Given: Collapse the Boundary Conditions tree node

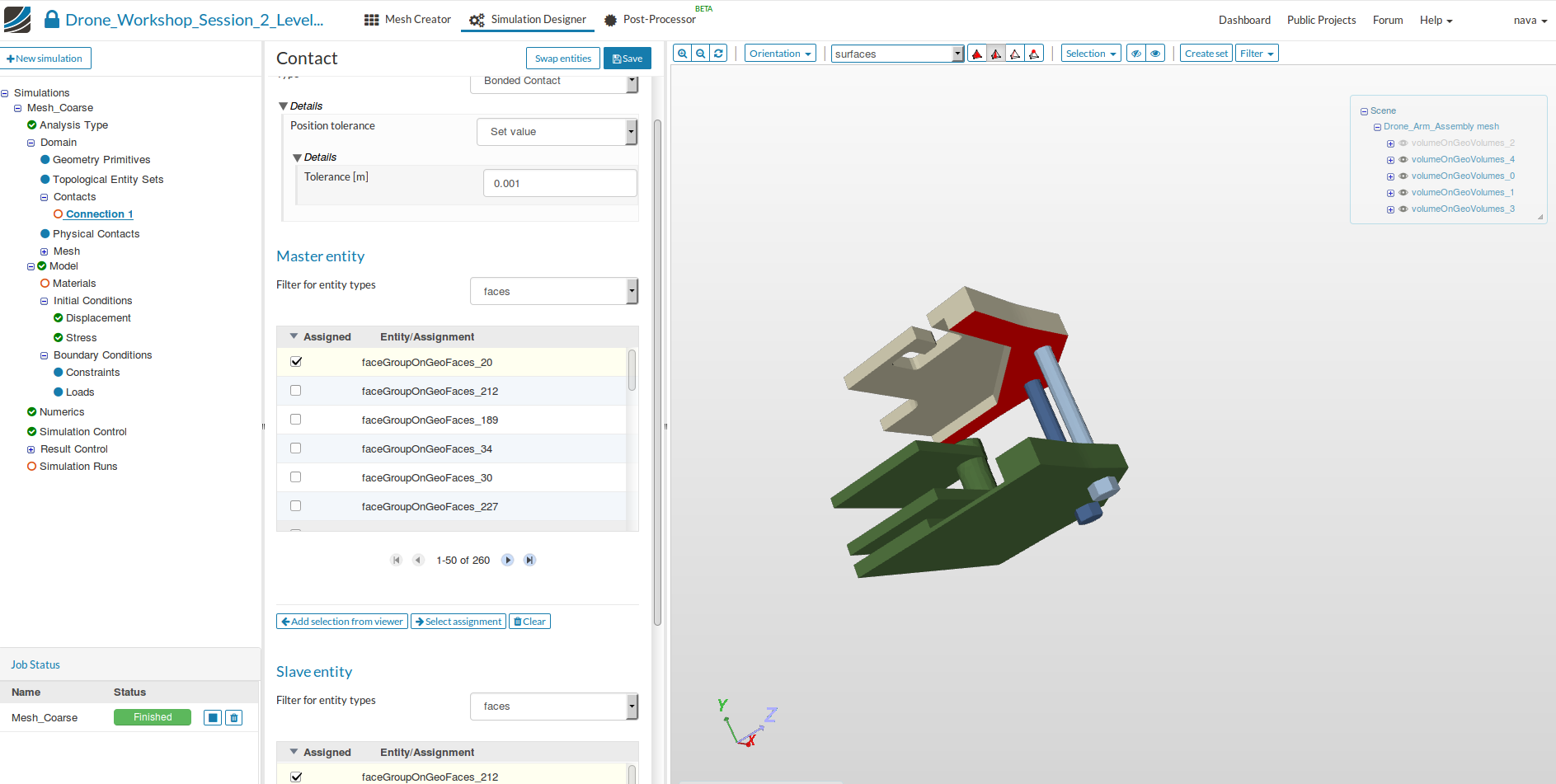Looking at the screenshot, I should [45, 356].
